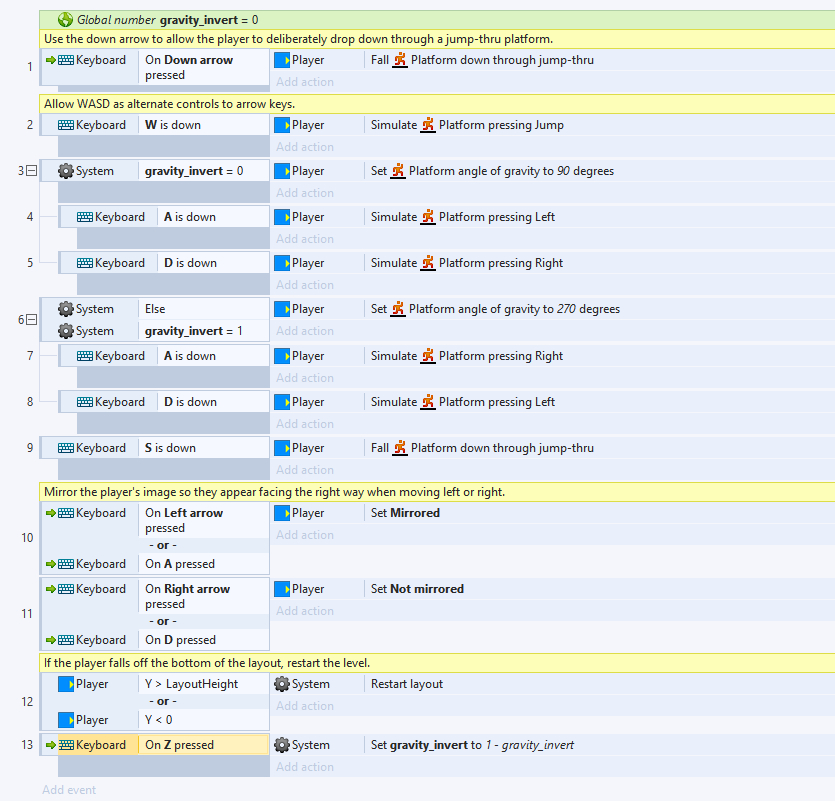Click the Player icon in event 1's action

[x=282, y=60]
